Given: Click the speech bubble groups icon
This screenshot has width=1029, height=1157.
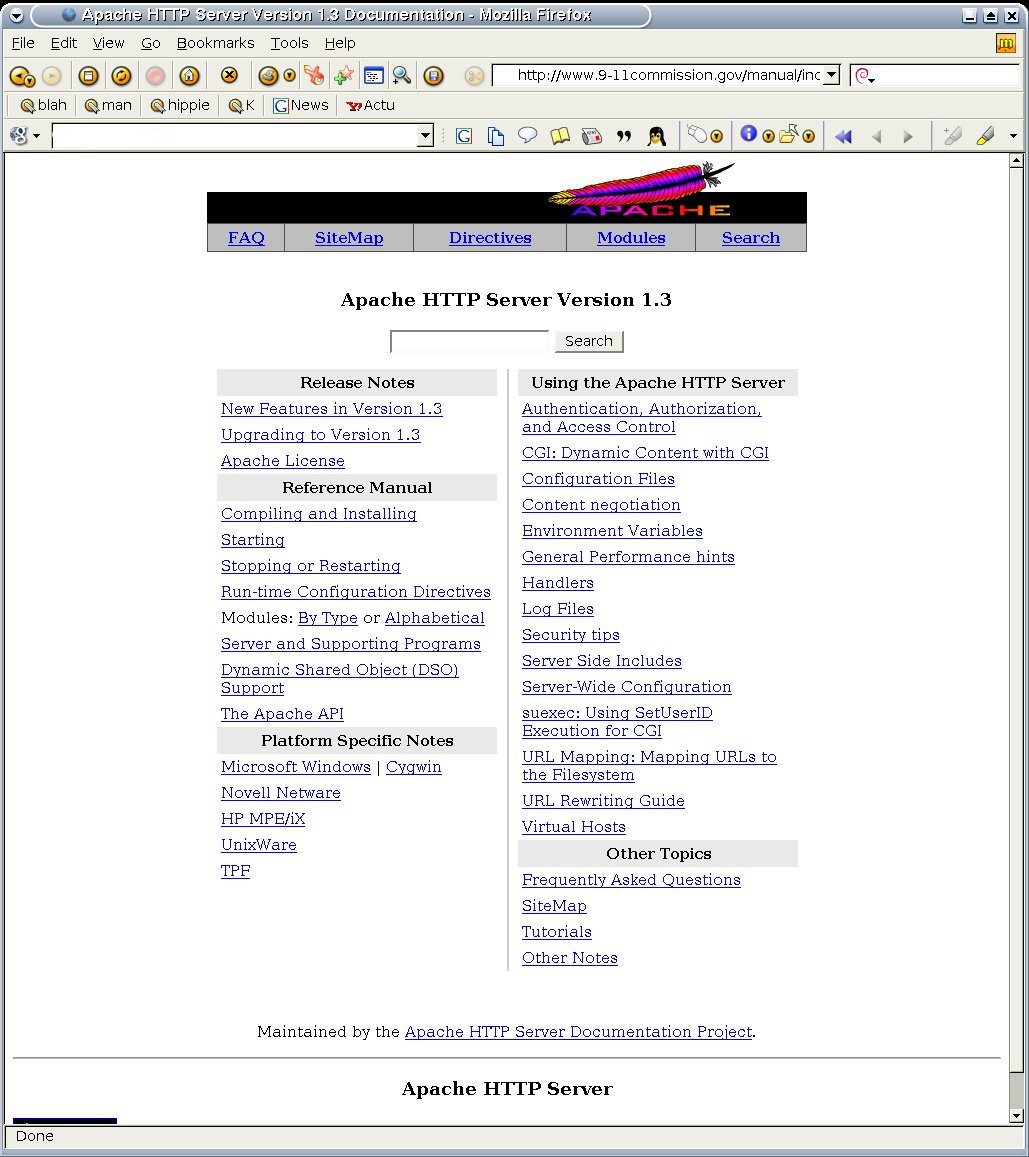Looking at the screenshot, I should pos(527,135).
